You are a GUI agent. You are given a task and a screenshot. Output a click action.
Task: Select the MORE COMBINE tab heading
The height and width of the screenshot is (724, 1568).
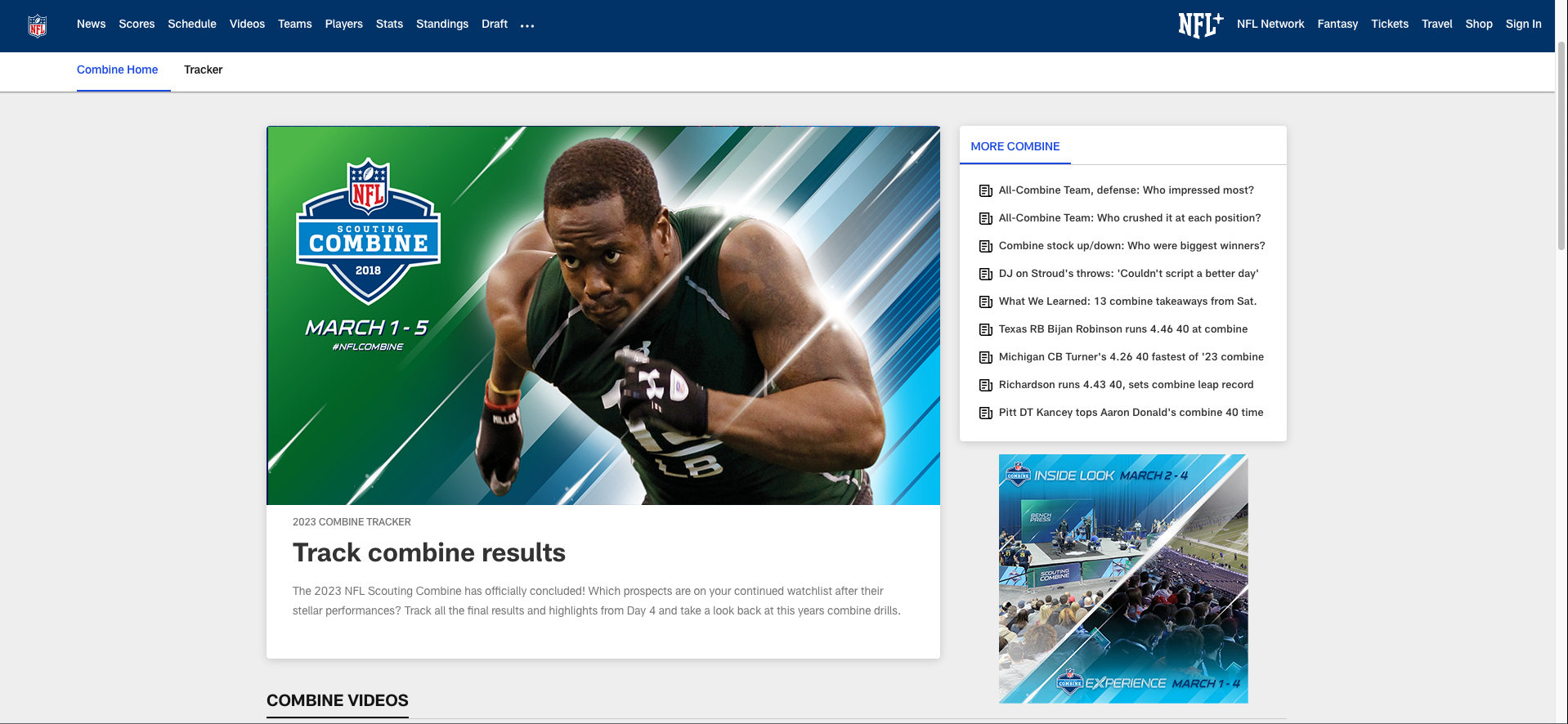tap(1015, 146)
